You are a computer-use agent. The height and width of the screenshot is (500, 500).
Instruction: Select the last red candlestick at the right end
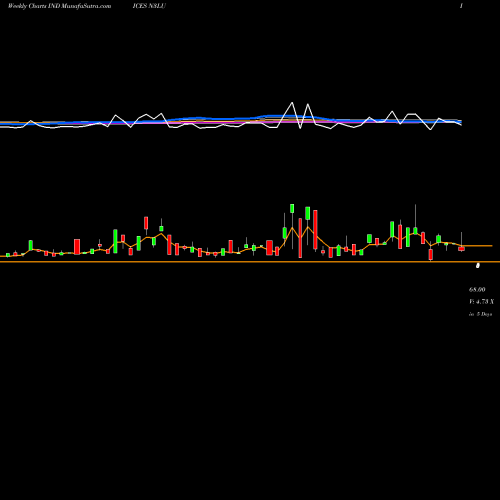[461, 249]
